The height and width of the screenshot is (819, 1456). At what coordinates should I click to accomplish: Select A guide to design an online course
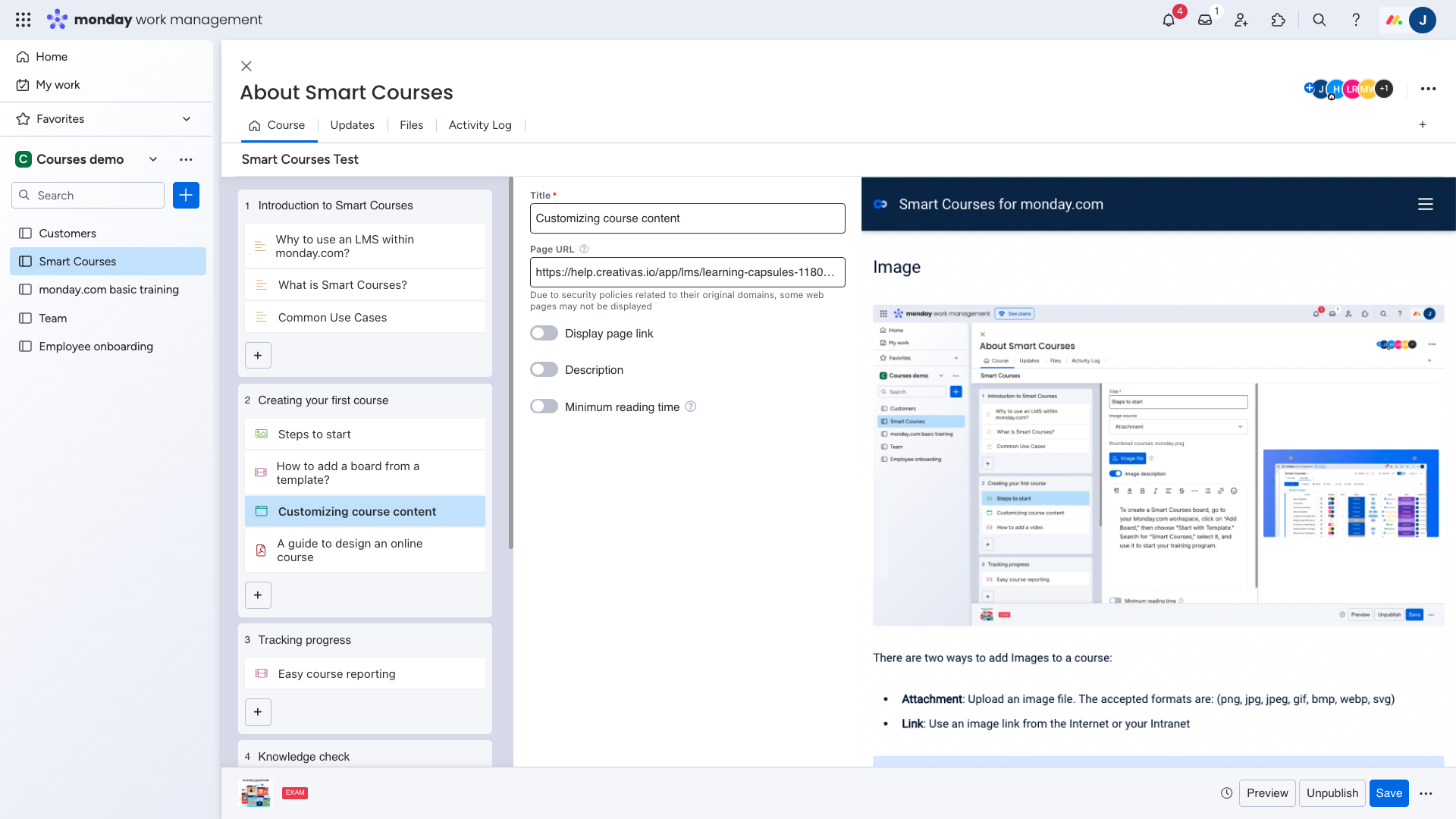coord(365,551)
